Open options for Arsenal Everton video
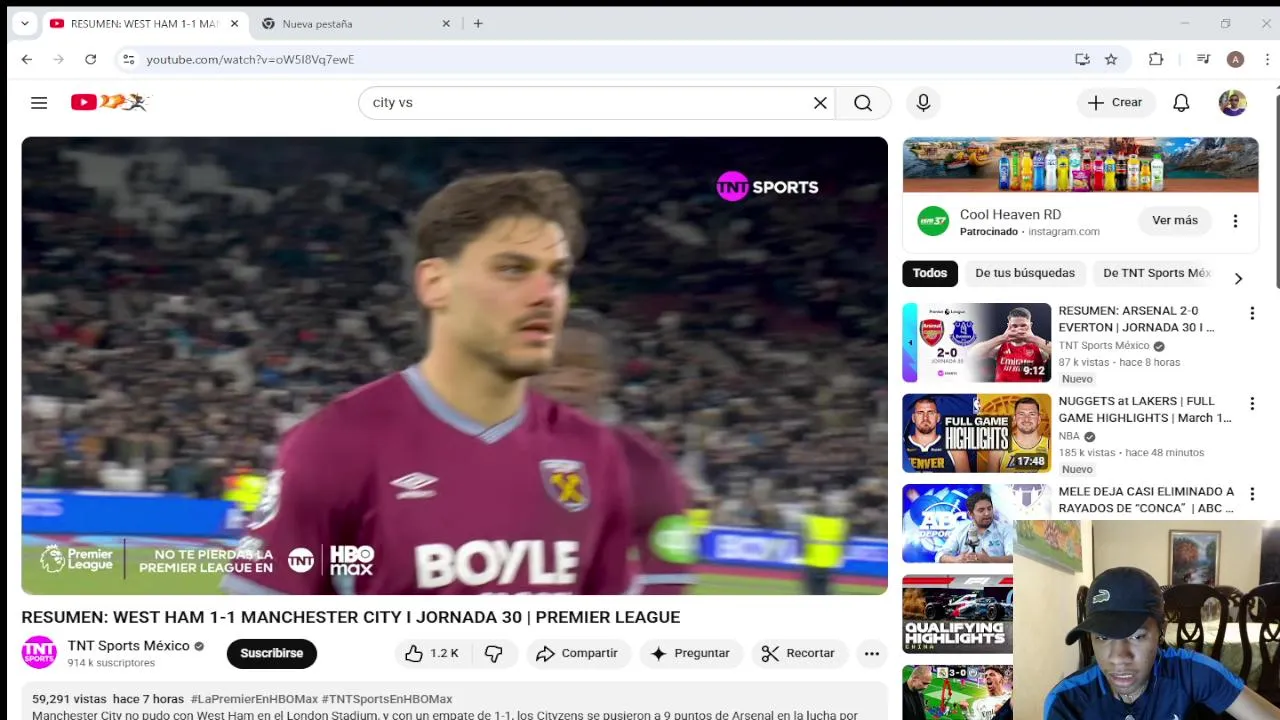 1252,313
